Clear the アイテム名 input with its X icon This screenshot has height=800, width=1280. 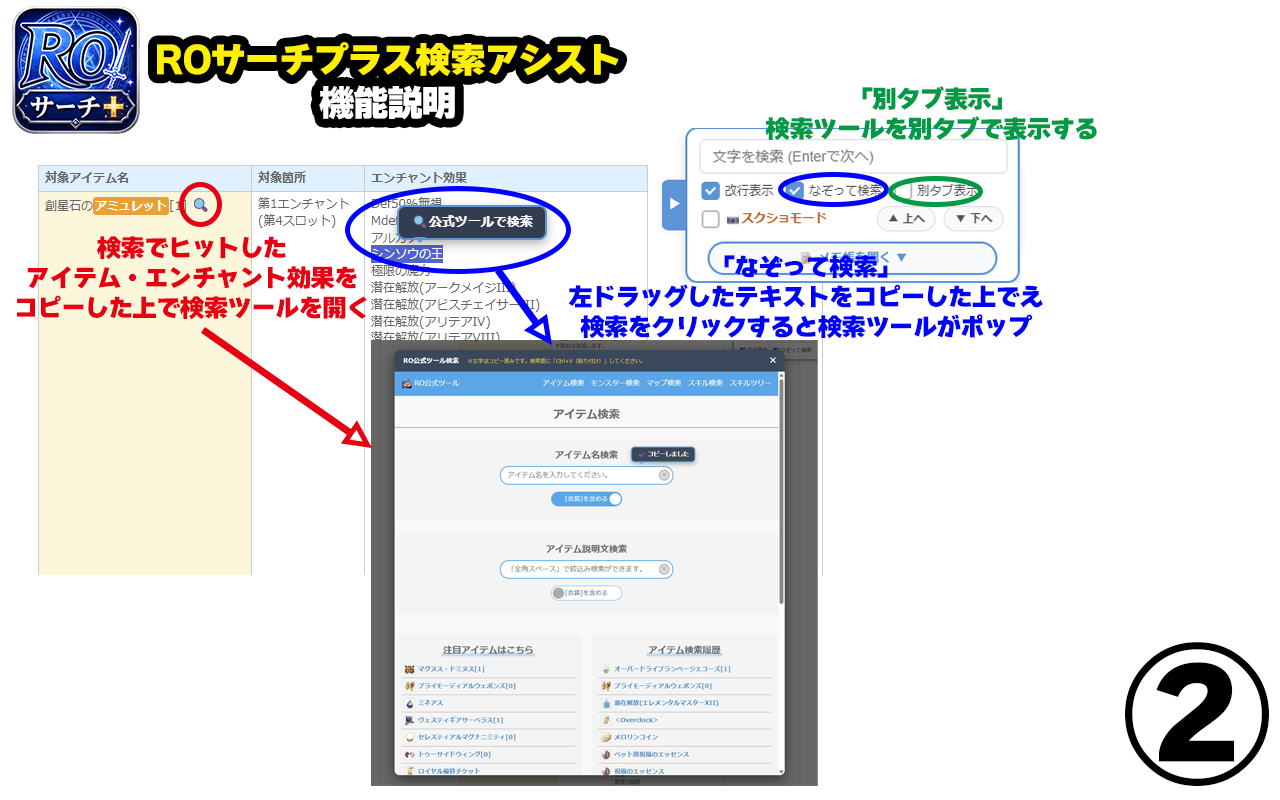click(x=663, y=475)
